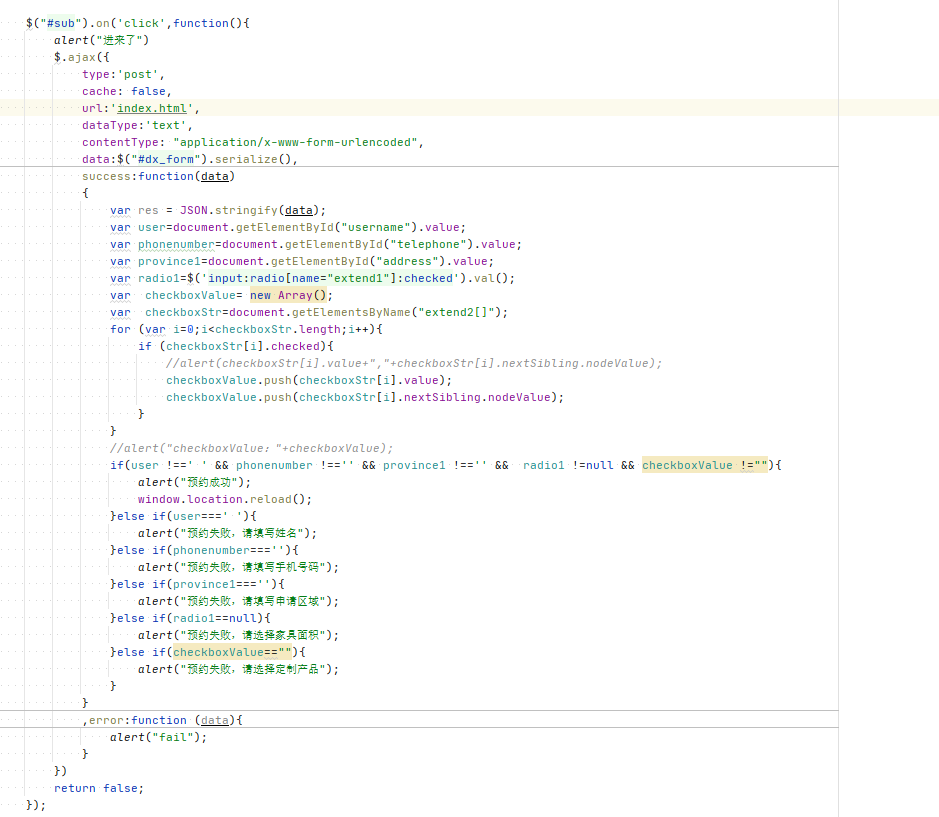Click the highlighted new Array() expression
The width and height of the screenshot is (939, 817).
coord(291,295)
